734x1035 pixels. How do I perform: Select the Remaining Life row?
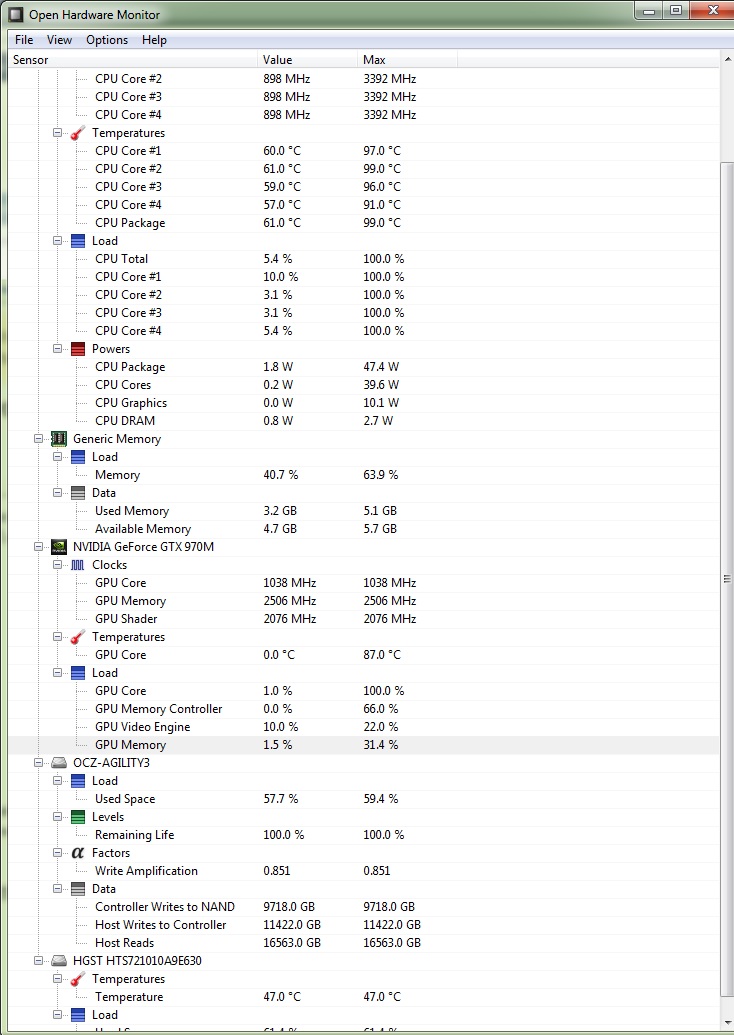point(363,835)
